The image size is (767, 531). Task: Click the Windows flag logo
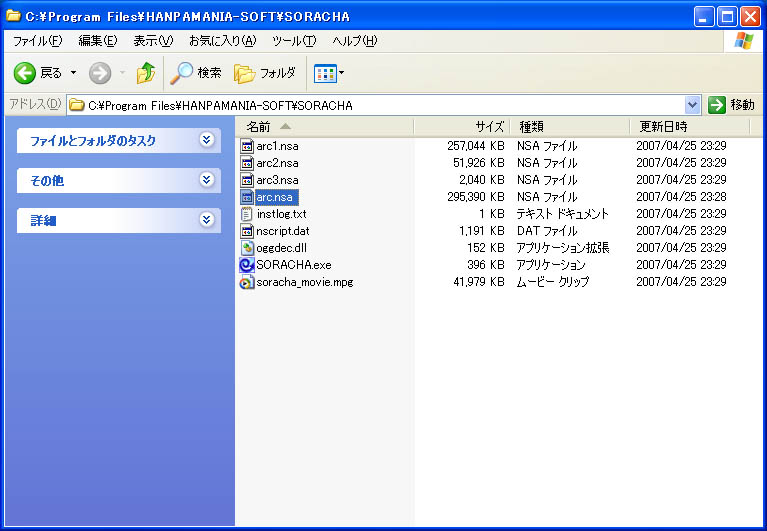coord(744,41)
